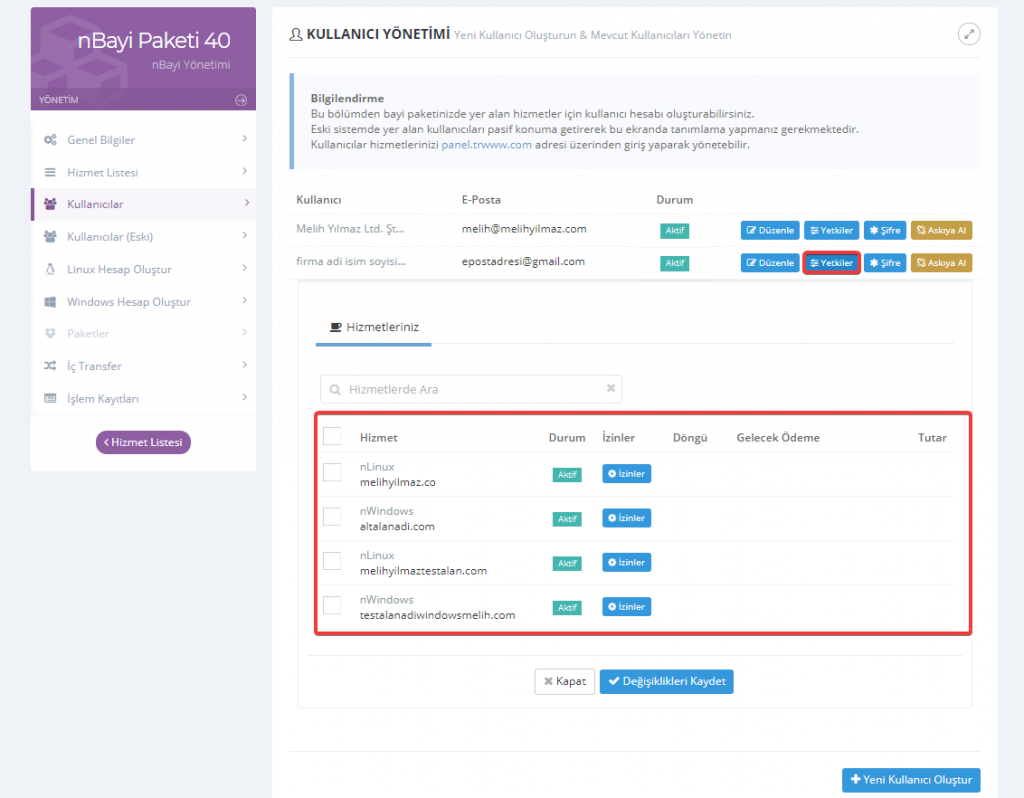1024x798 pixels.
Task: Click the gears icon beside Genel Bilgiler
Action: [50, 140]
